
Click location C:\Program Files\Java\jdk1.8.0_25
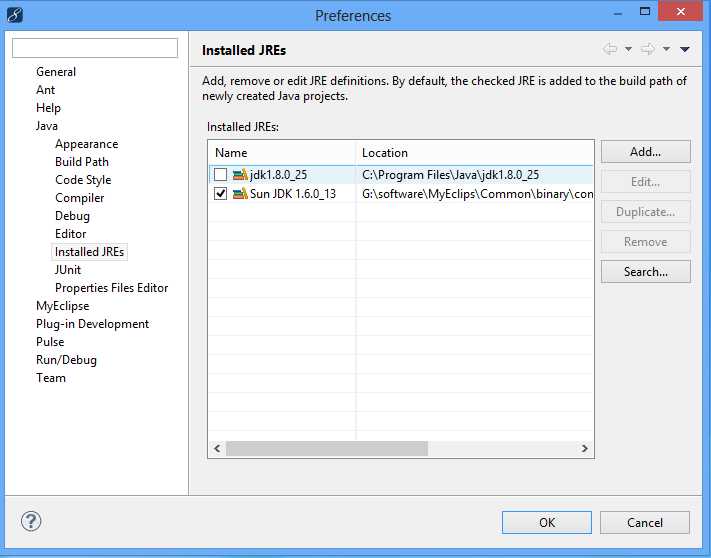click(450, 175)
